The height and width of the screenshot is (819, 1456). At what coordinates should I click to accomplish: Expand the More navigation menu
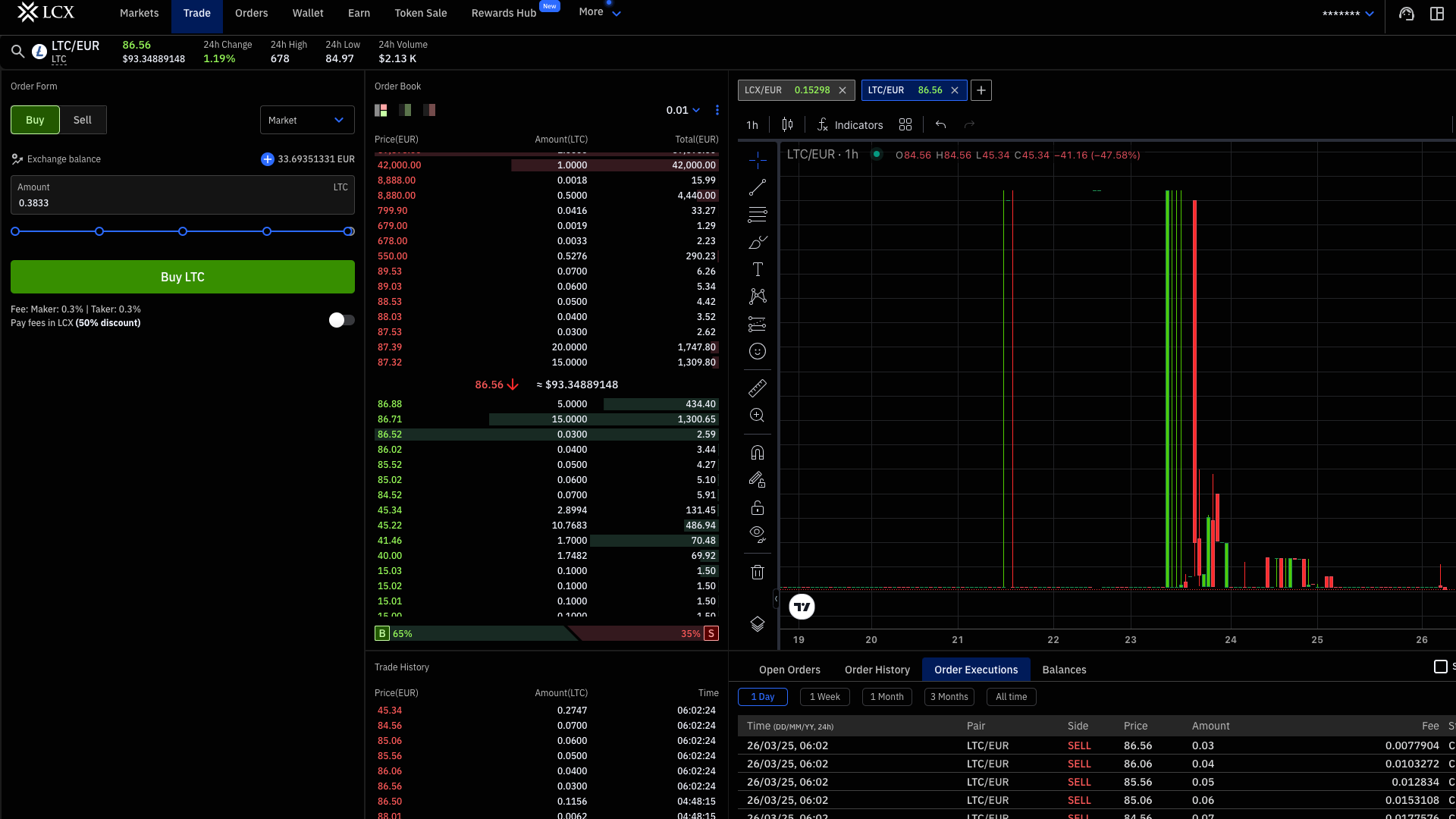[599, 13]
